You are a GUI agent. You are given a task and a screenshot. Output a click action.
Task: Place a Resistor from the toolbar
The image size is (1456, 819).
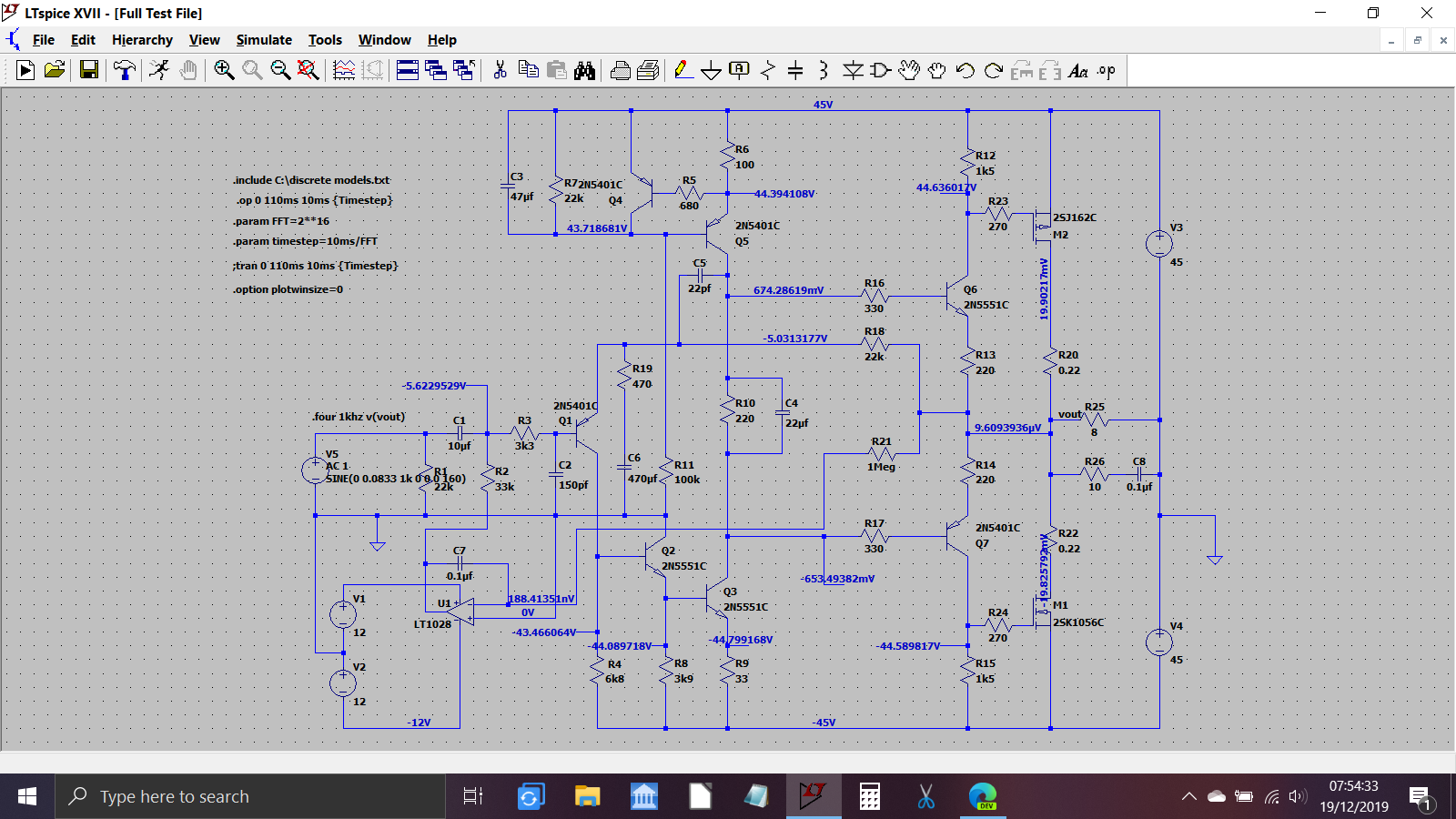768,70
